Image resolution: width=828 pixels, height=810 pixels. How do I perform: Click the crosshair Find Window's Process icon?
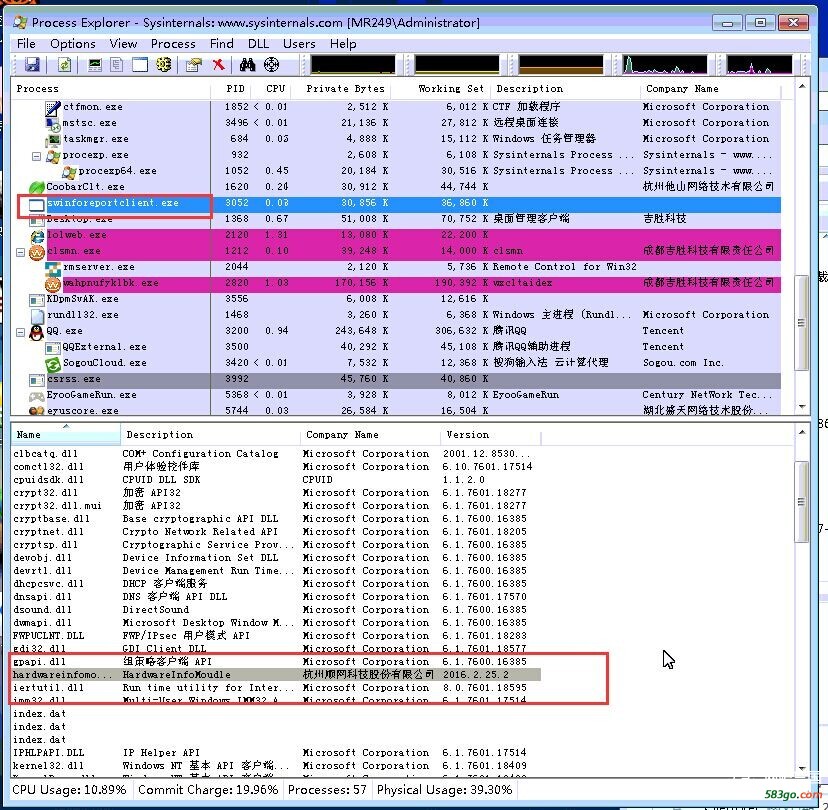tap(271, 64)
